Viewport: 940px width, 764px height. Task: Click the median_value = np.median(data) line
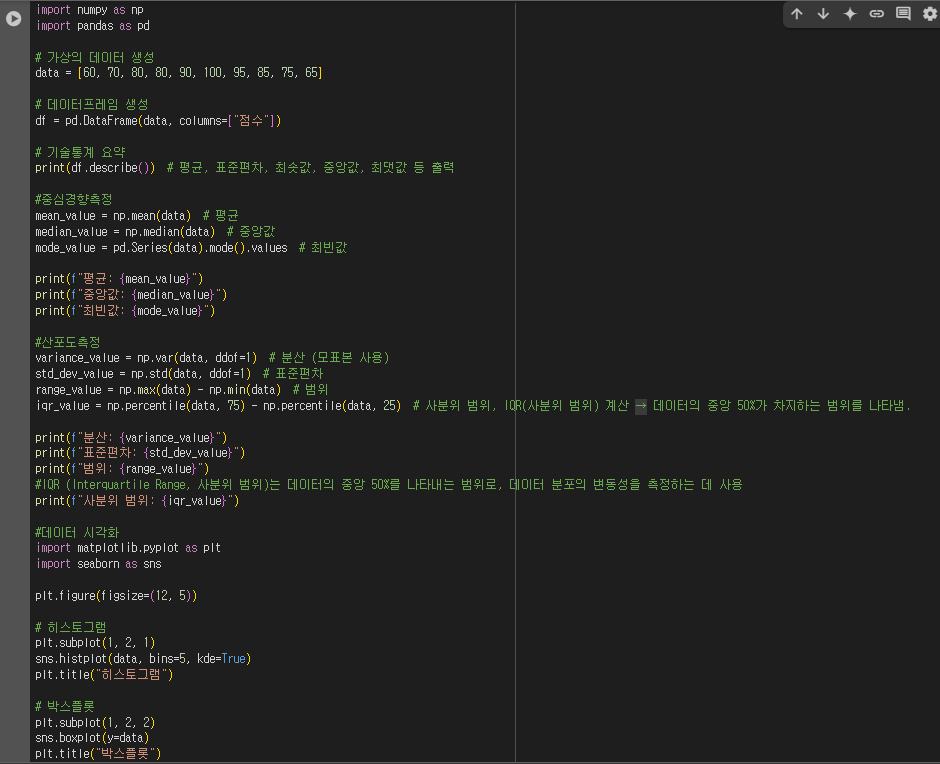coord(155,231)
